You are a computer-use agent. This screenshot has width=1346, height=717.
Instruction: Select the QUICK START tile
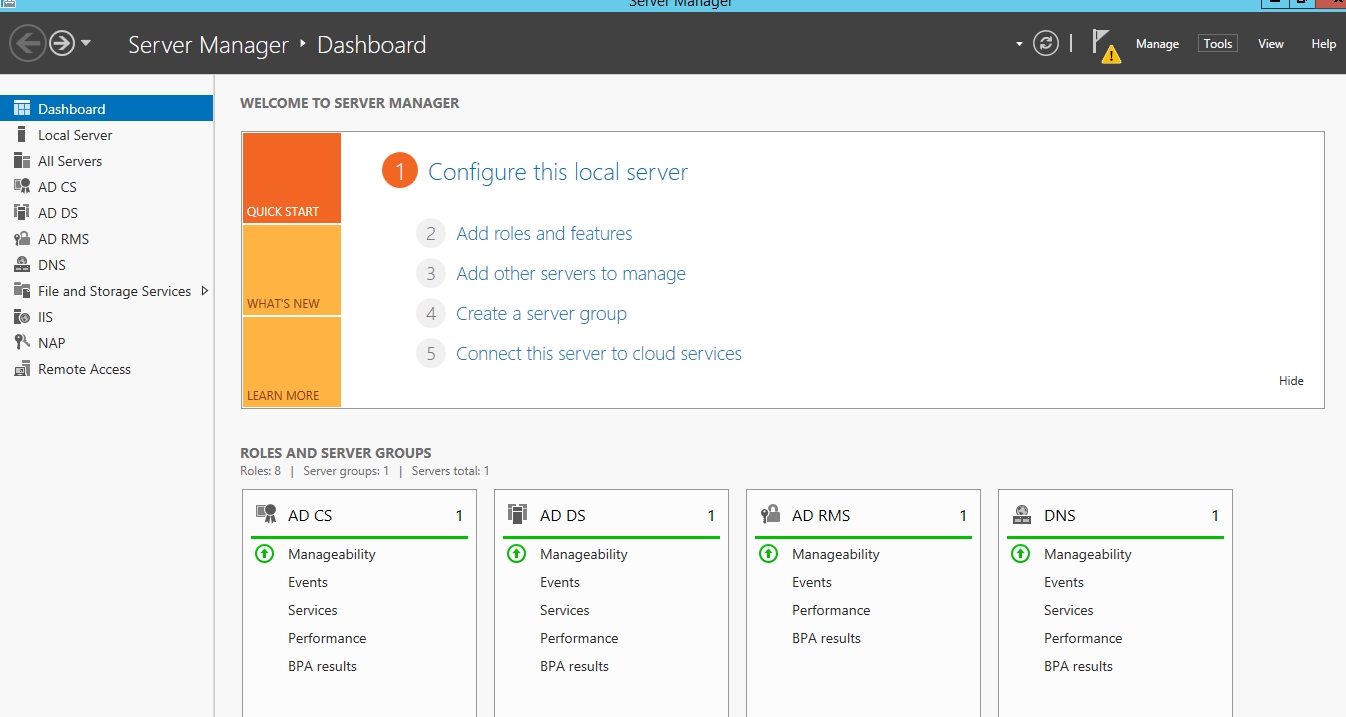coord(291,178)
